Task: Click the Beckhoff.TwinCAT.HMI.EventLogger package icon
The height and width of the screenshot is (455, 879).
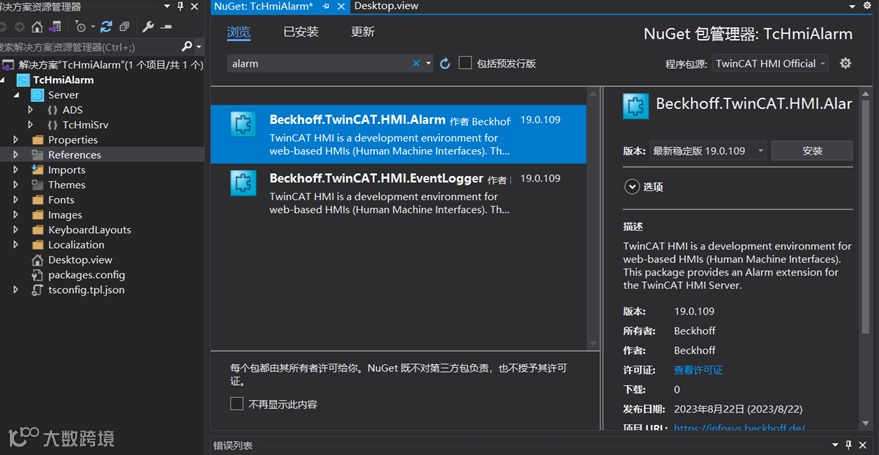Action: [243, 183]
